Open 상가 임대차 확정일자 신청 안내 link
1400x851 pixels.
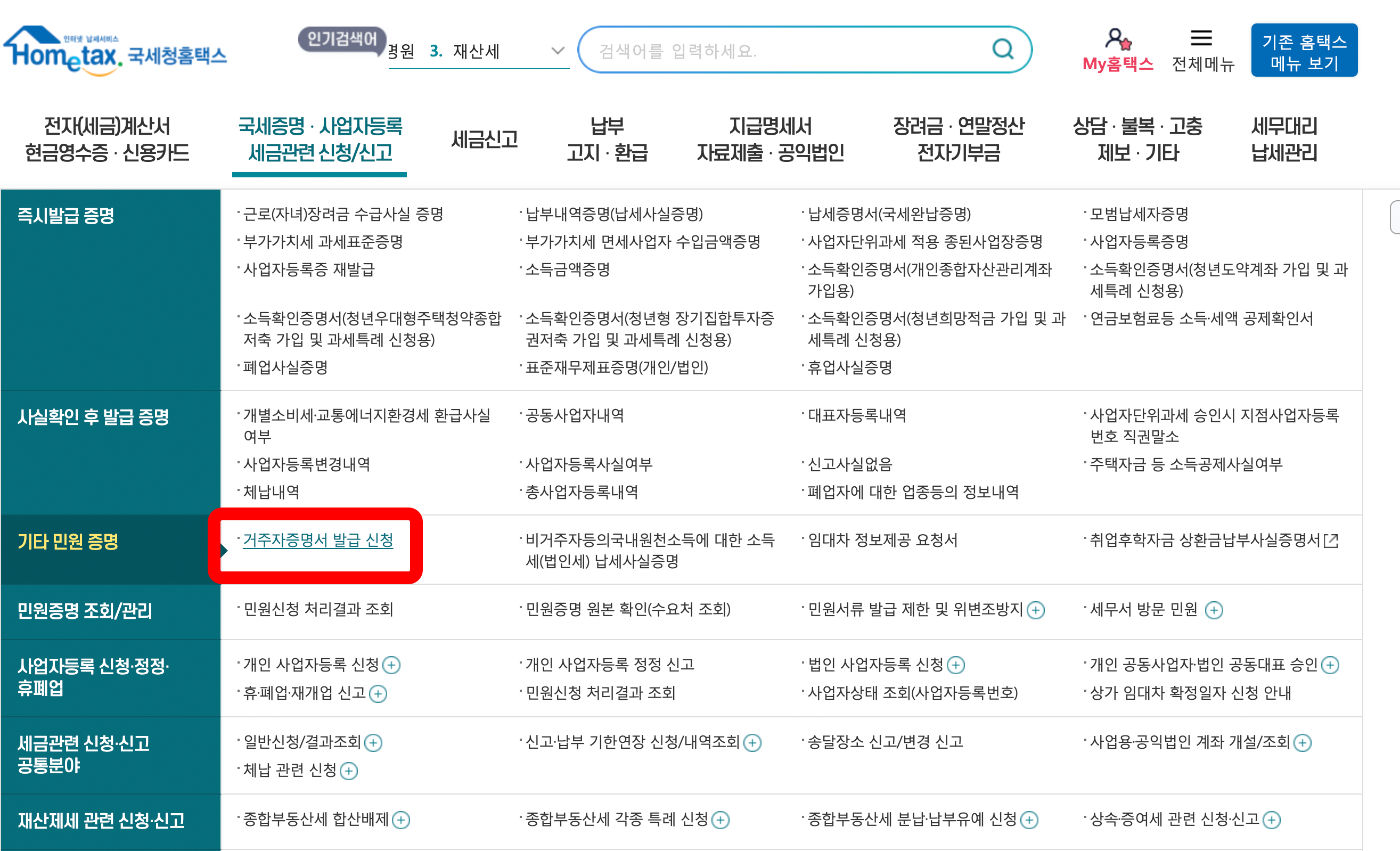[x=1191, y=693]
